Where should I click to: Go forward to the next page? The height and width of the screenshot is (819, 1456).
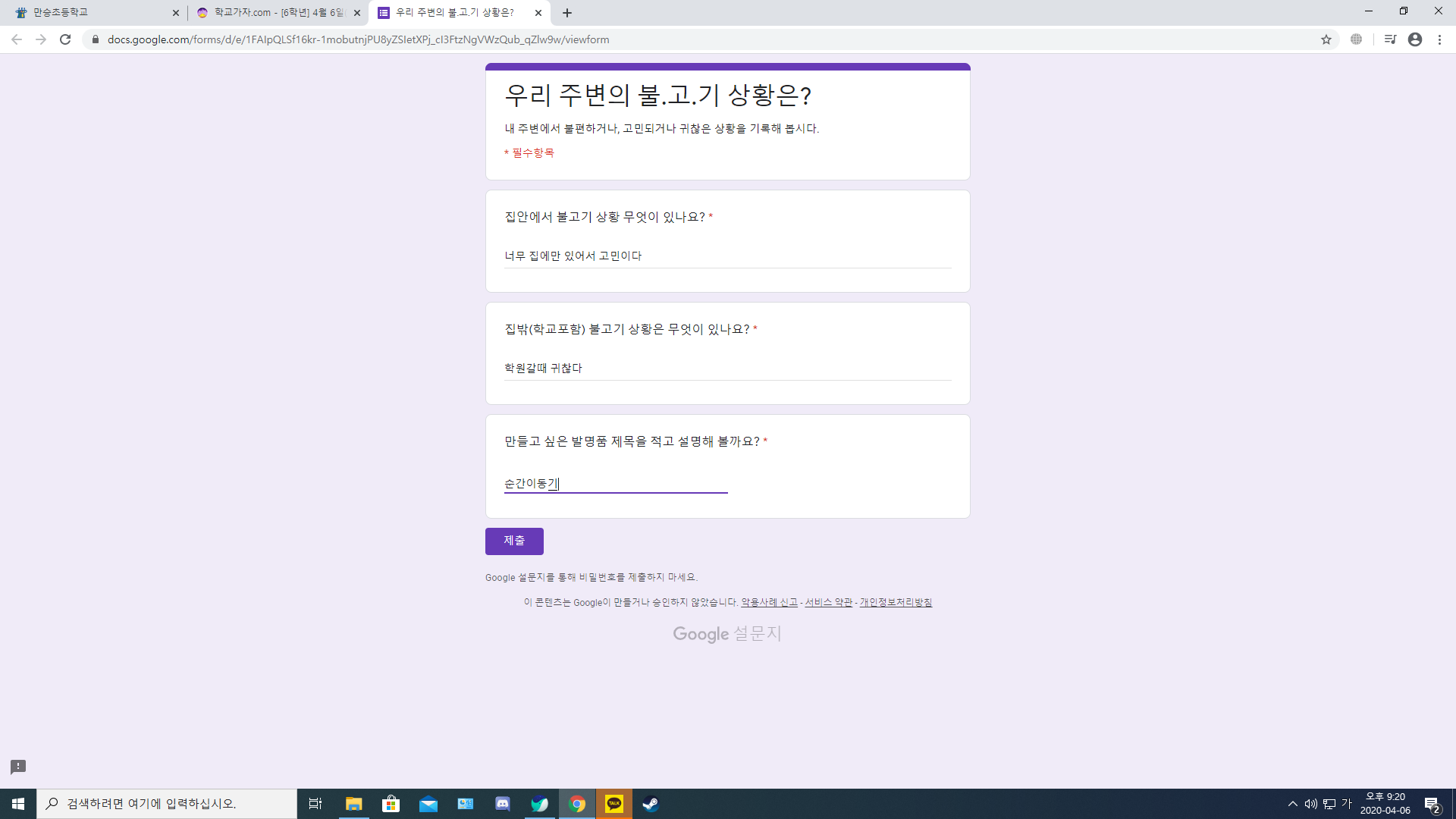(41, 39)
